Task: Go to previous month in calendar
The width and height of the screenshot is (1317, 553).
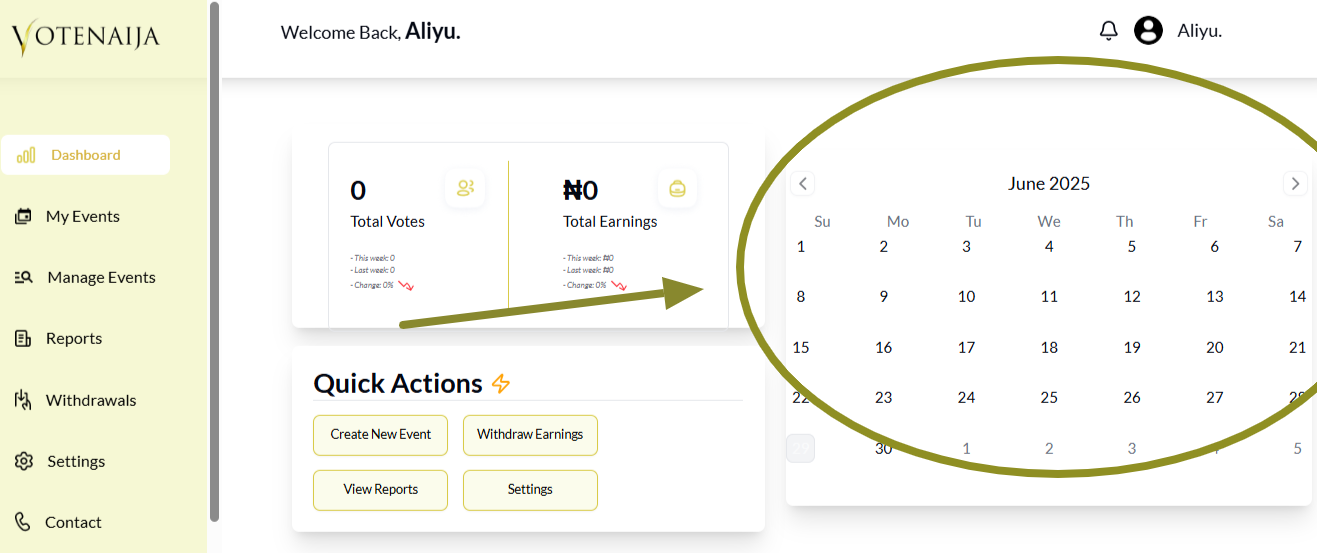Action: [x=802, y=183]
